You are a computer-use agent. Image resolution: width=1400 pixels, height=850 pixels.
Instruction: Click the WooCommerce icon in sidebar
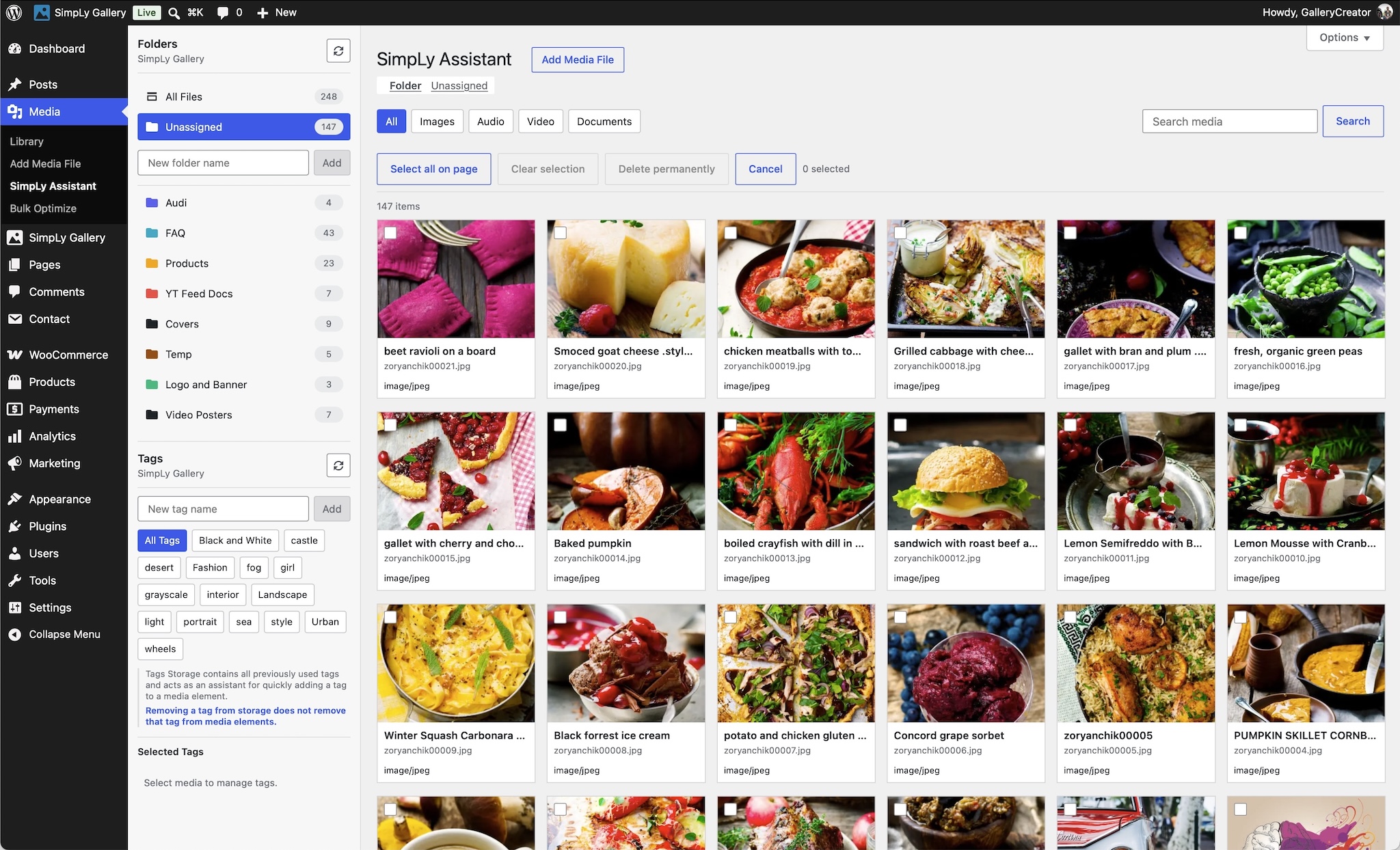(x=15, y=355)
